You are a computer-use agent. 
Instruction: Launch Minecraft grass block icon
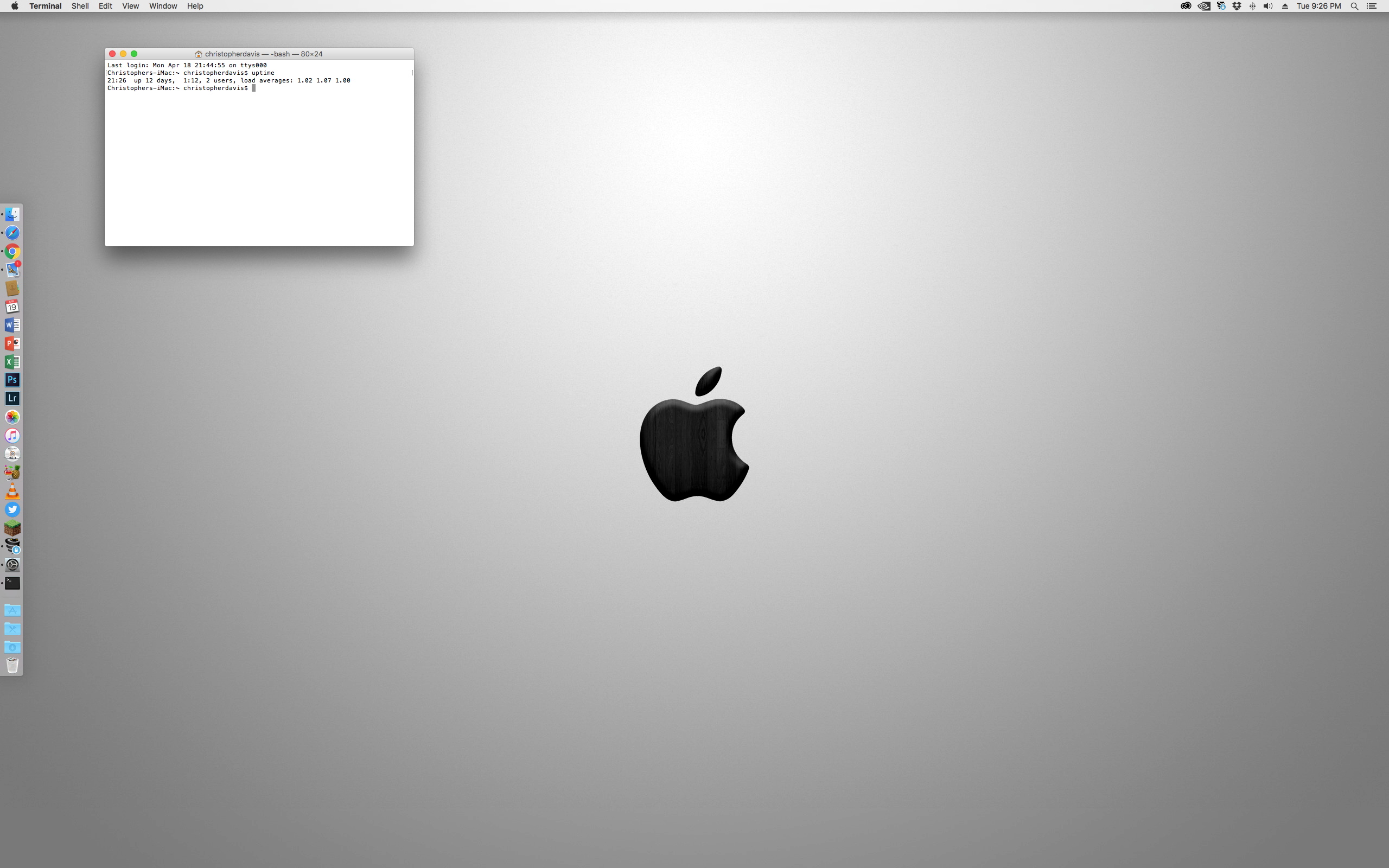point(12,527)
